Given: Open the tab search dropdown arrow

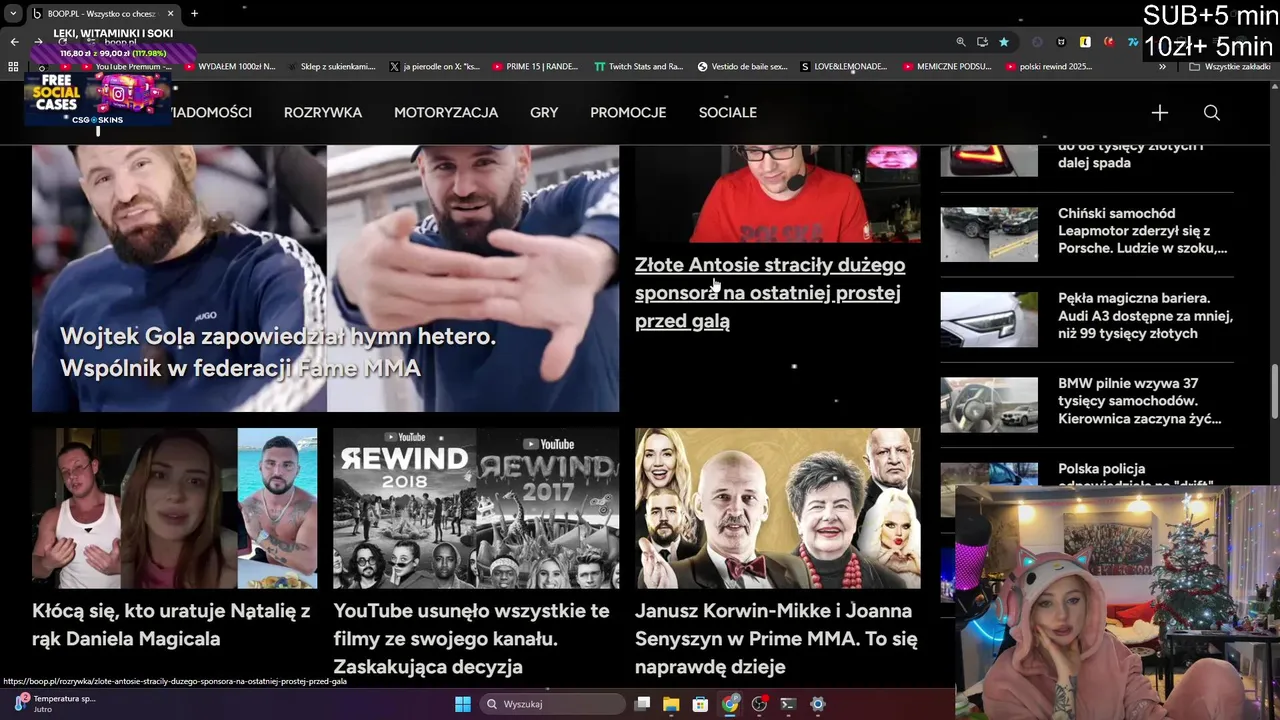Looking at the screenshot, I should 13,13.
